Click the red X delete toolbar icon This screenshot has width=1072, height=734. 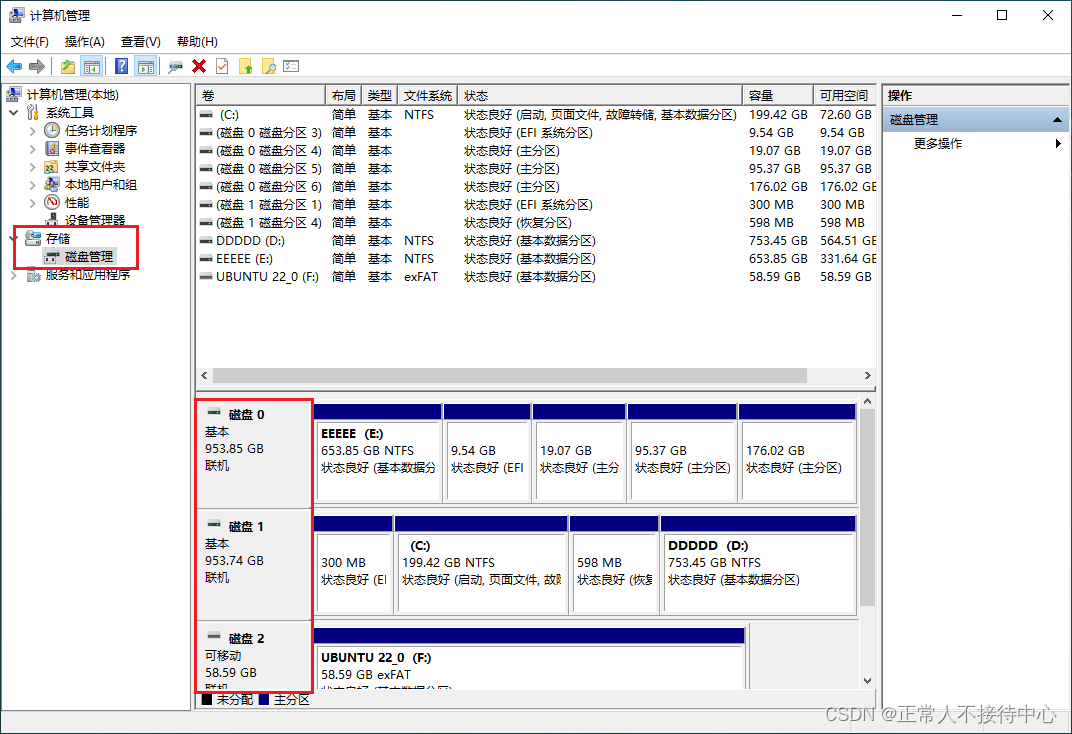(198, 66)
